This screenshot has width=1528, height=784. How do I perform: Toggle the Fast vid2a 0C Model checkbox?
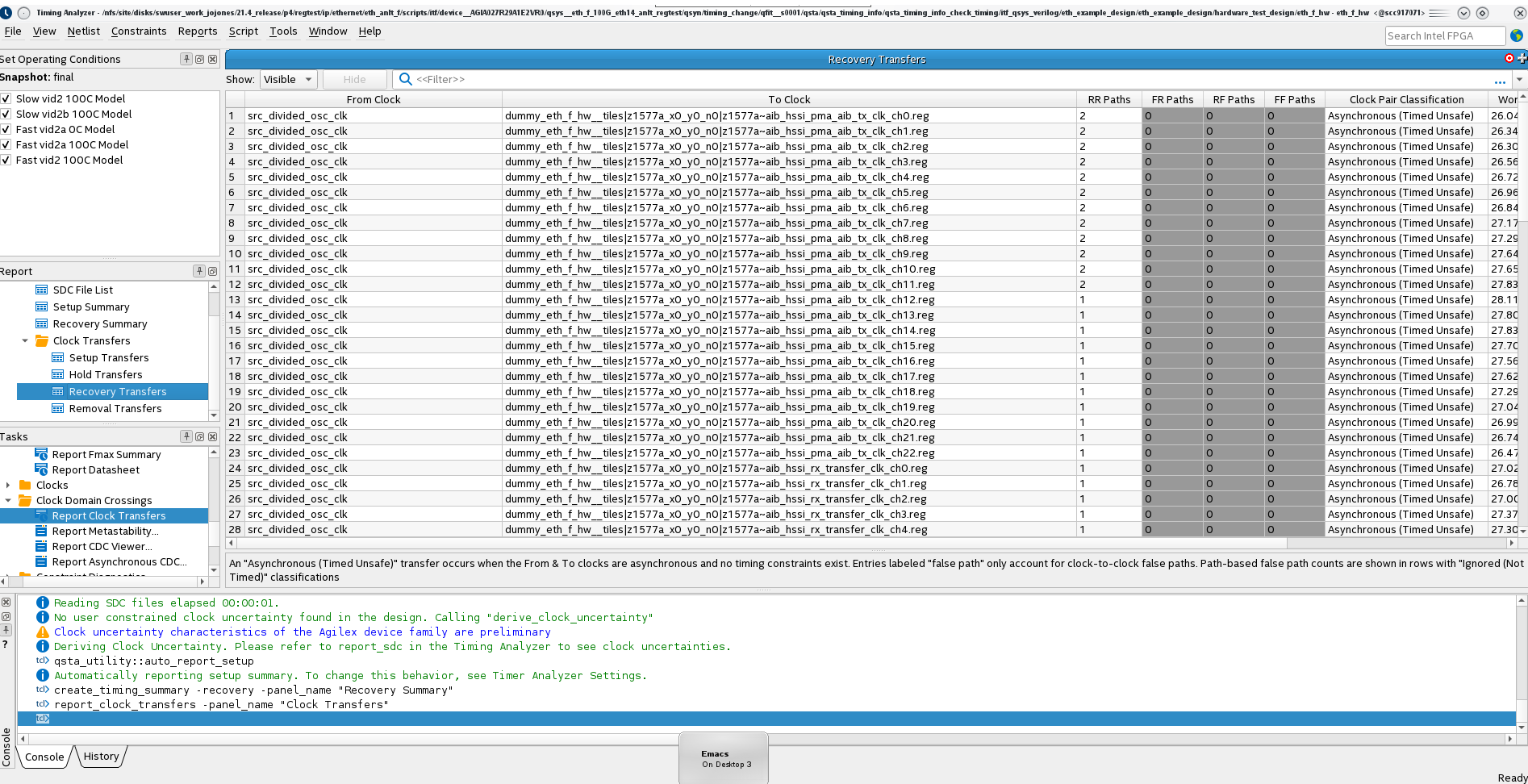click(x=6, y=129)
